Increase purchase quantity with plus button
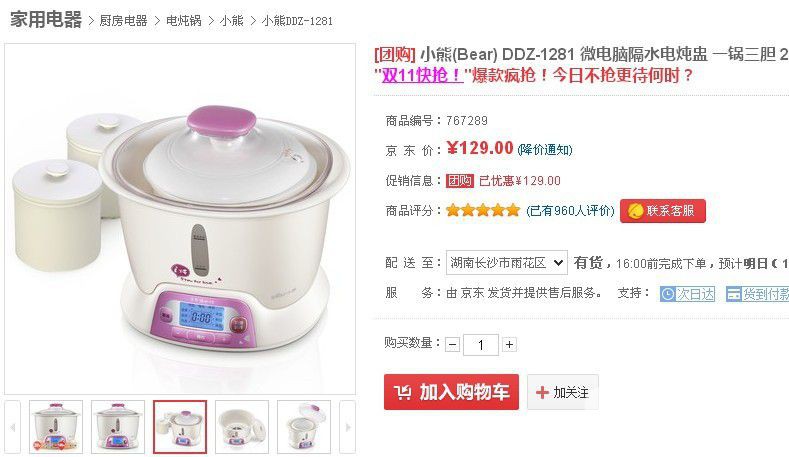Screen dimensions: 789x457 pos(509,344)
